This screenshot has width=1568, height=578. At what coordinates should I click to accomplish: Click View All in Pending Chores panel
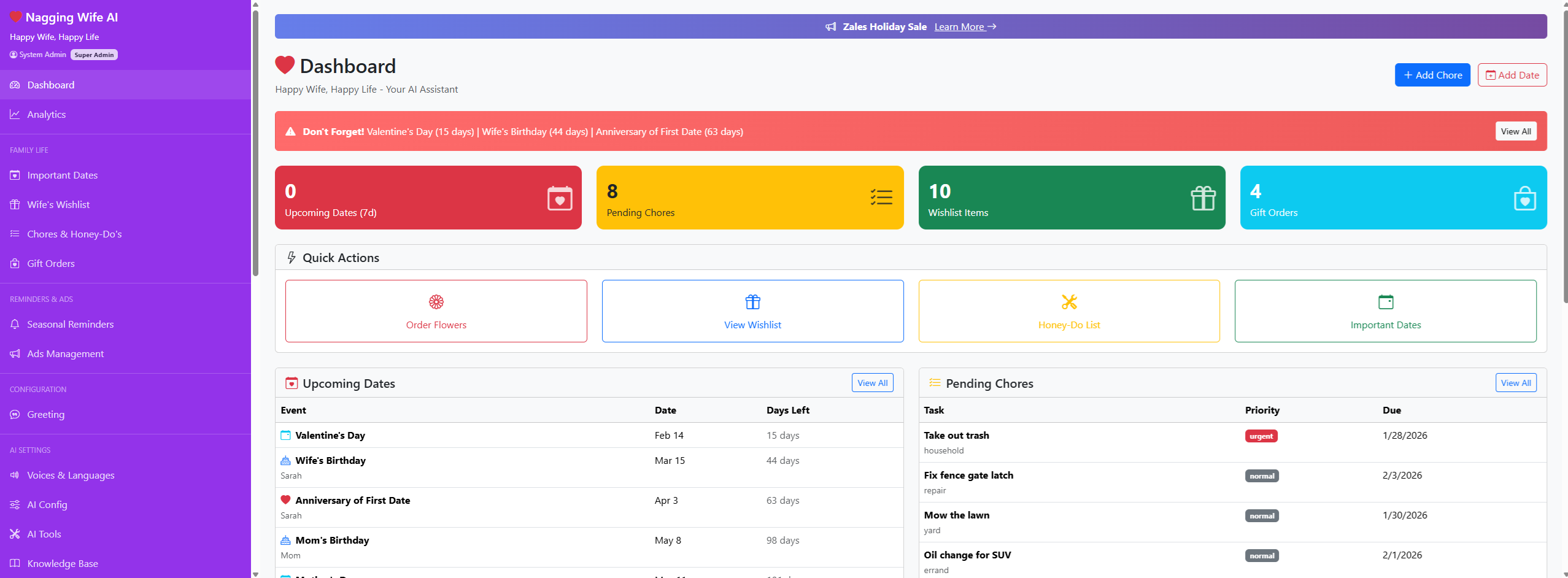point(1515,383)
